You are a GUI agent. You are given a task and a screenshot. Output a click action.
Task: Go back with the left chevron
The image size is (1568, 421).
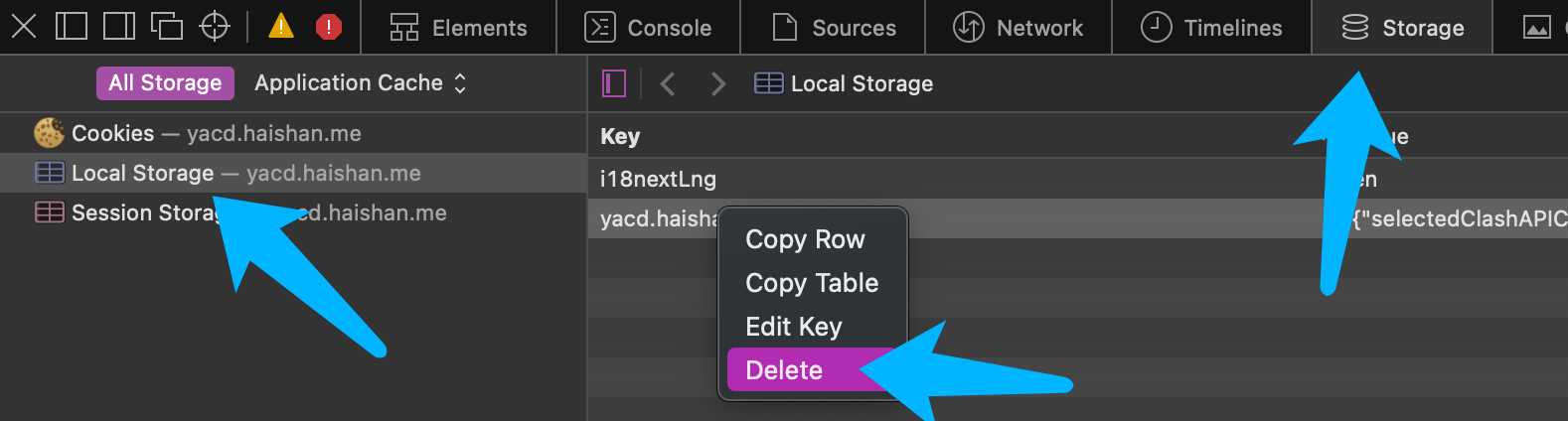click(668, 83)
